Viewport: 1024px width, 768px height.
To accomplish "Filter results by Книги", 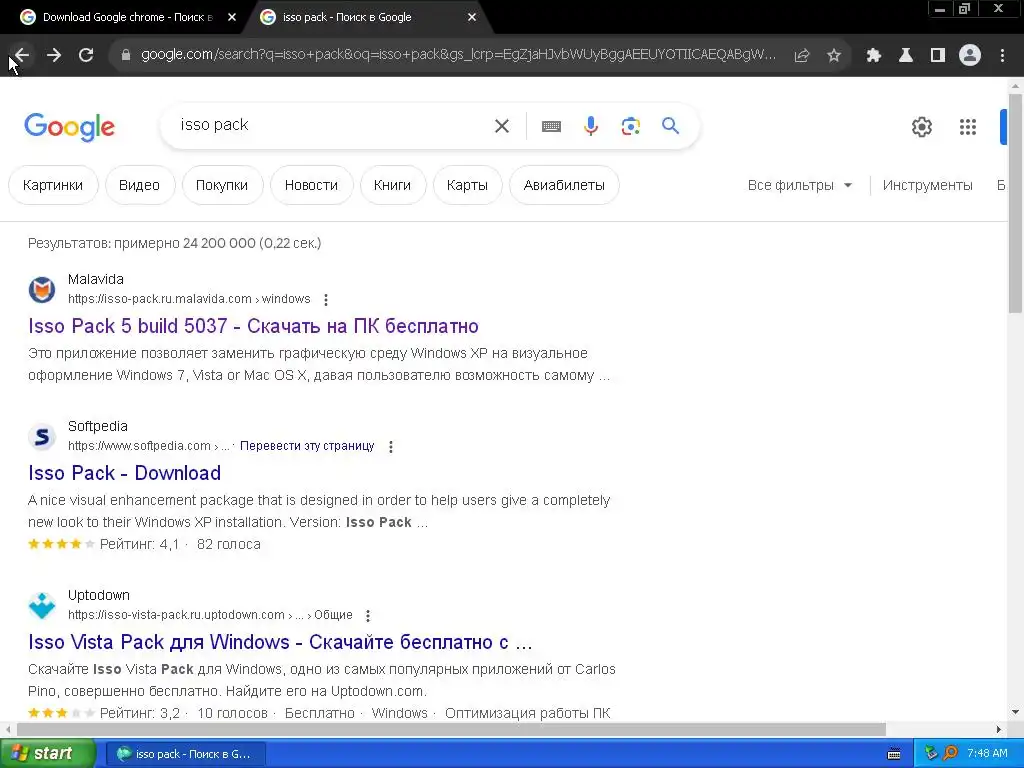I will click(392, 185).
